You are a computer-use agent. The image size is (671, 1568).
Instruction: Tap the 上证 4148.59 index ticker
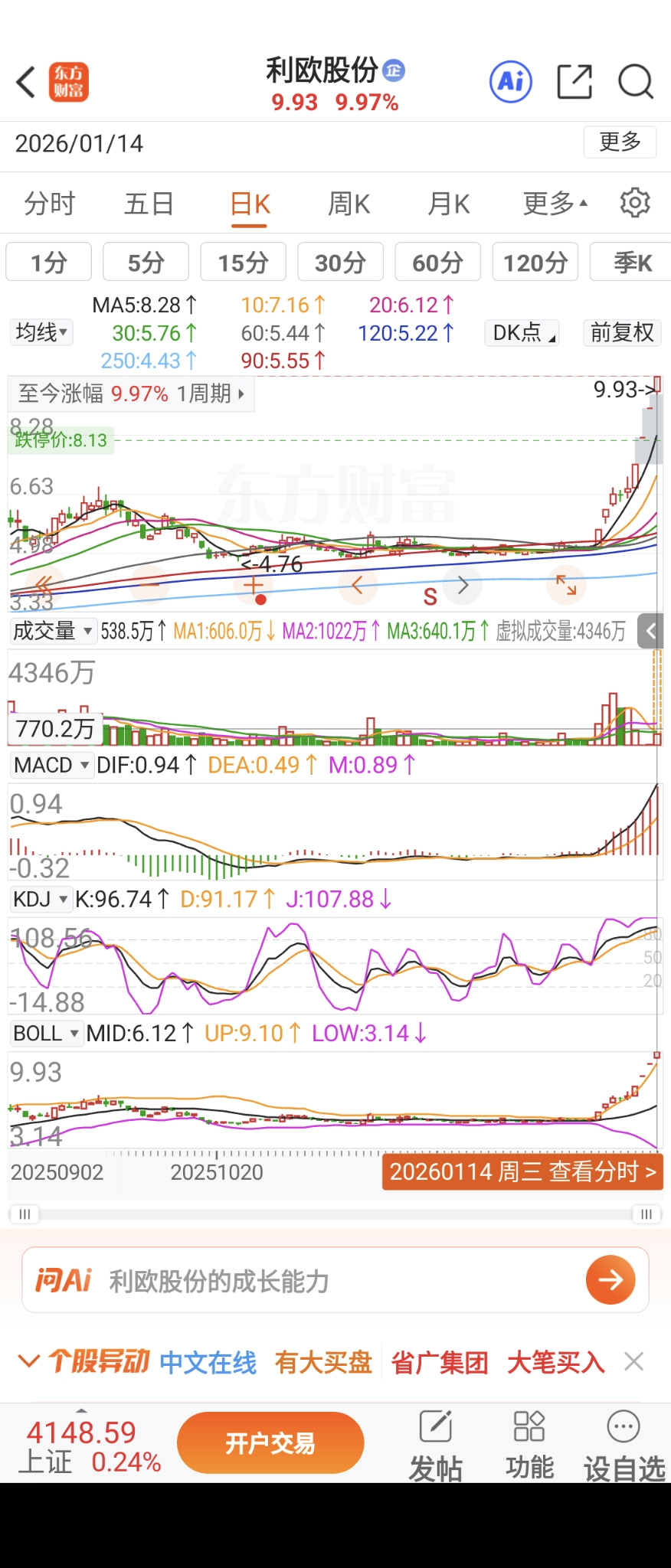coord(89,1445)
